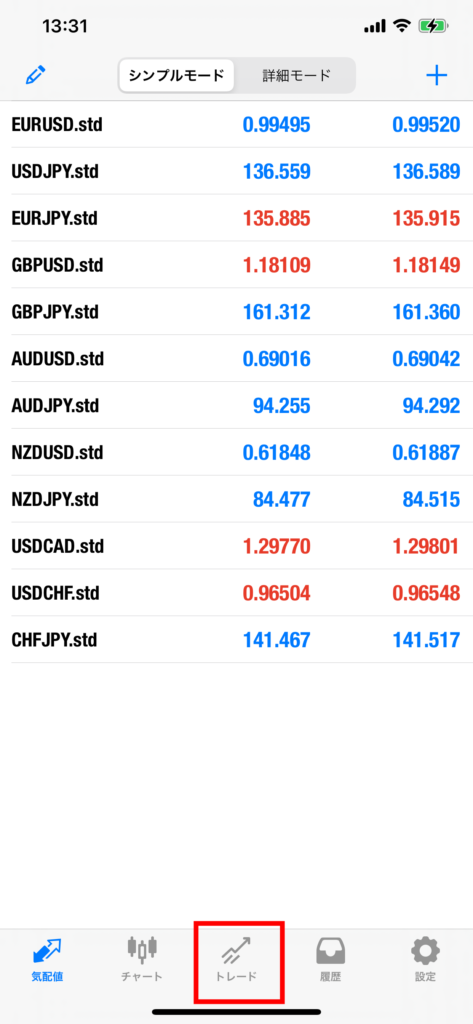Select GBPJPY.std in the list
This screenshot has height=1024, width=473.
[55, 312]
